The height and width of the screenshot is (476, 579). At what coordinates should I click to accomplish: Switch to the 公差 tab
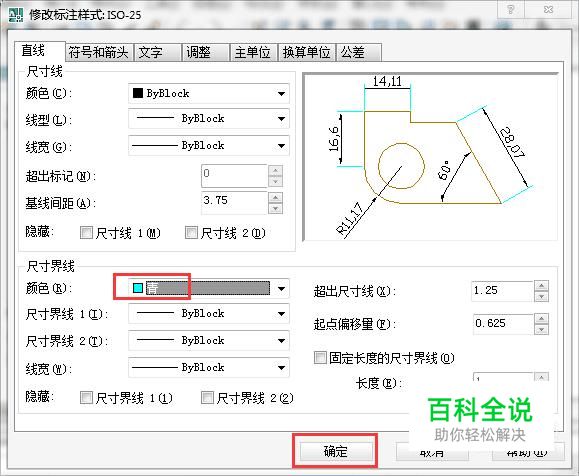point(359,52)
